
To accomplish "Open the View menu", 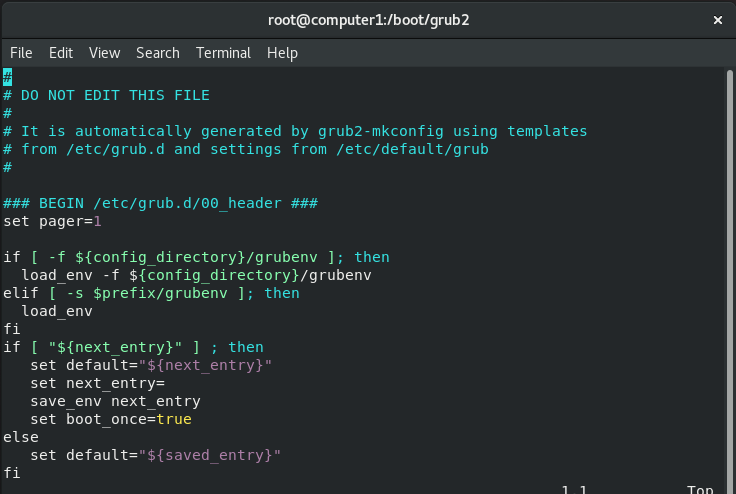I will pos(105,53).
